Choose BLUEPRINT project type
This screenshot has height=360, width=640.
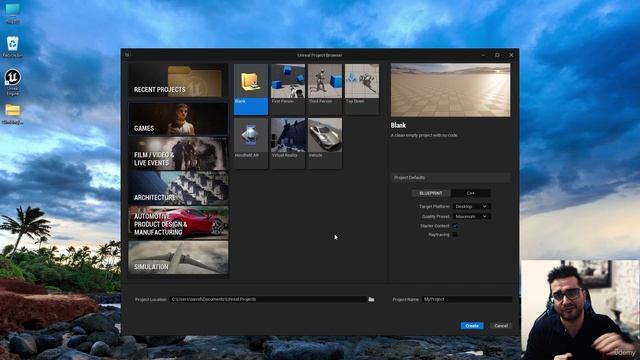[x=431, y=193]
